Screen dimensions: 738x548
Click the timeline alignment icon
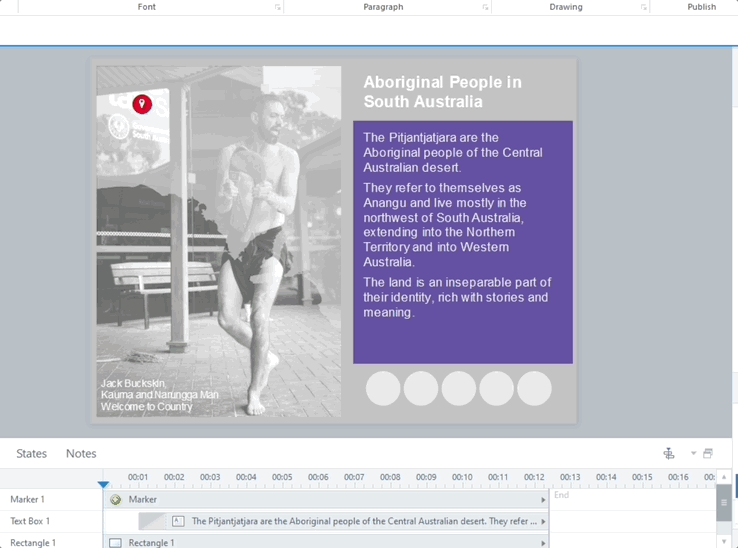pos(669,454)
